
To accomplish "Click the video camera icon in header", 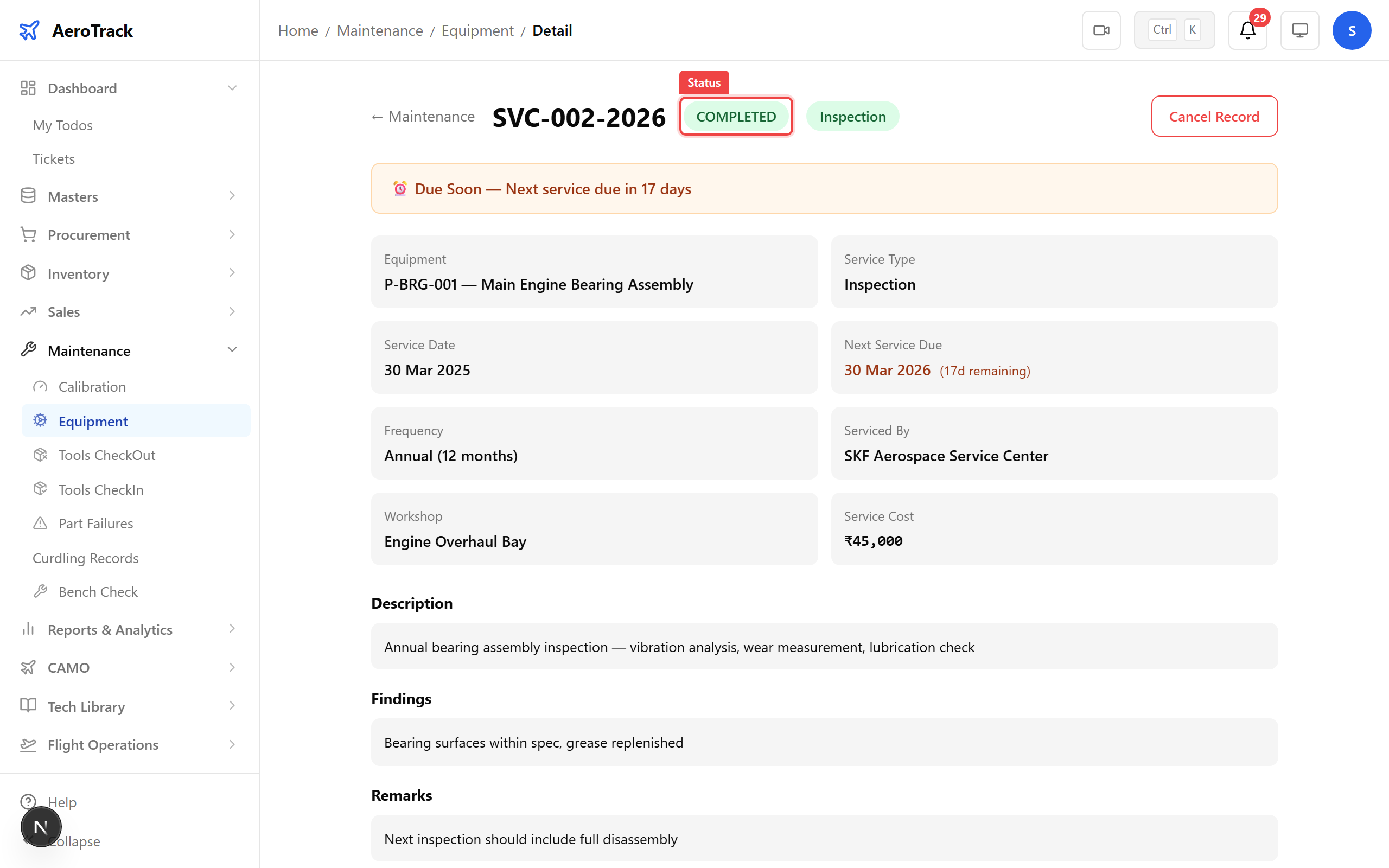I will tap(1101, 29).
